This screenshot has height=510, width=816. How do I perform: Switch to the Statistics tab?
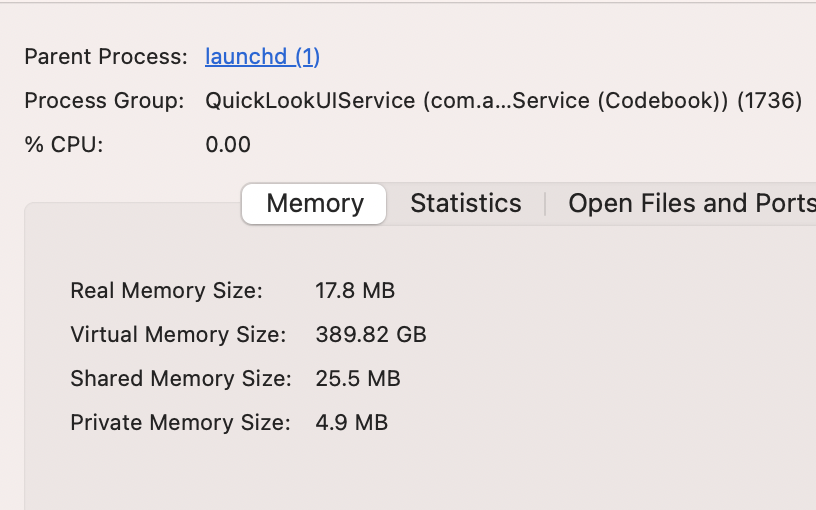click(x=466, y=204)
